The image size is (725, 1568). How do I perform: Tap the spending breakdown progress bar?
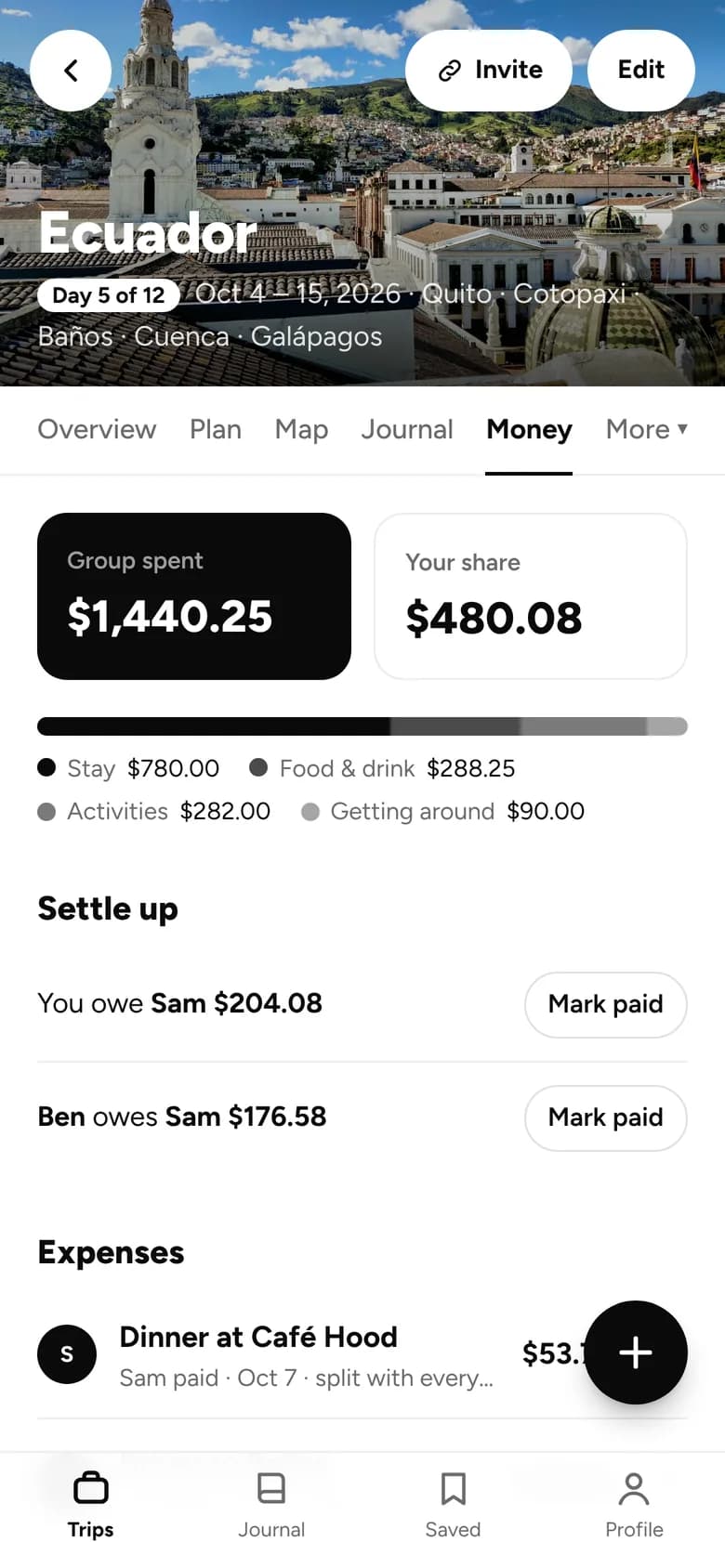click(x=362, y=726)
